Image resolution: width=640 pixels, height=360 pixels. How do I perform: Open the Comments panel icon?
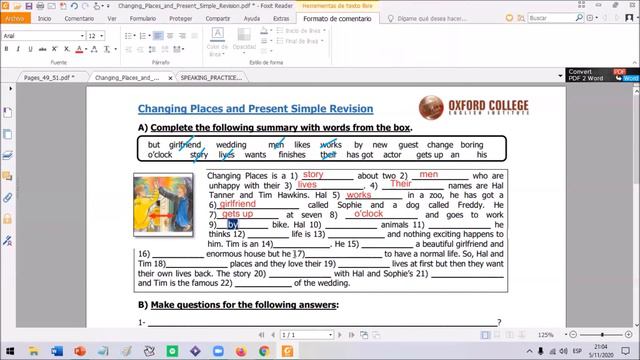tap(8, 176)
